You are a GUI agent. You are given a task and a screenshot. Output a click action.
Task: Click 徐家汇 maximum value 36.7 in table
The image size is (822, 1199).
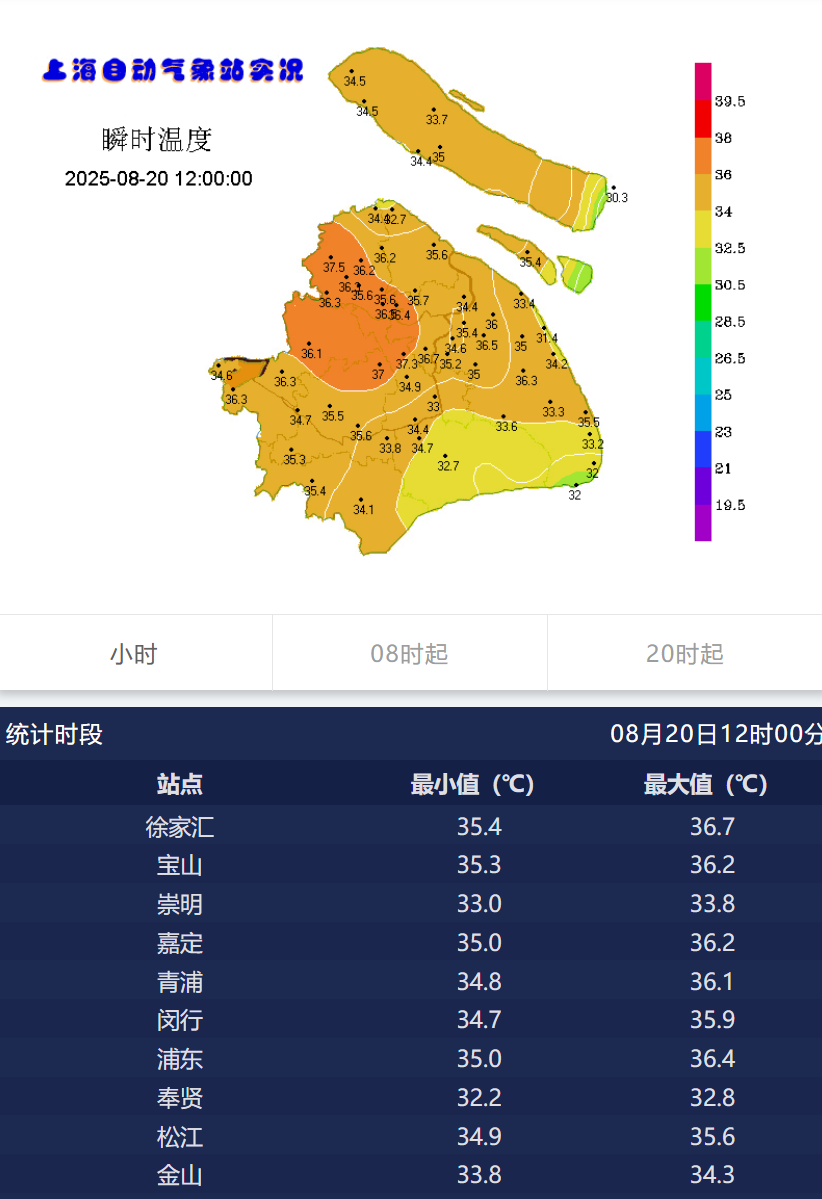(x=713, y=827)
